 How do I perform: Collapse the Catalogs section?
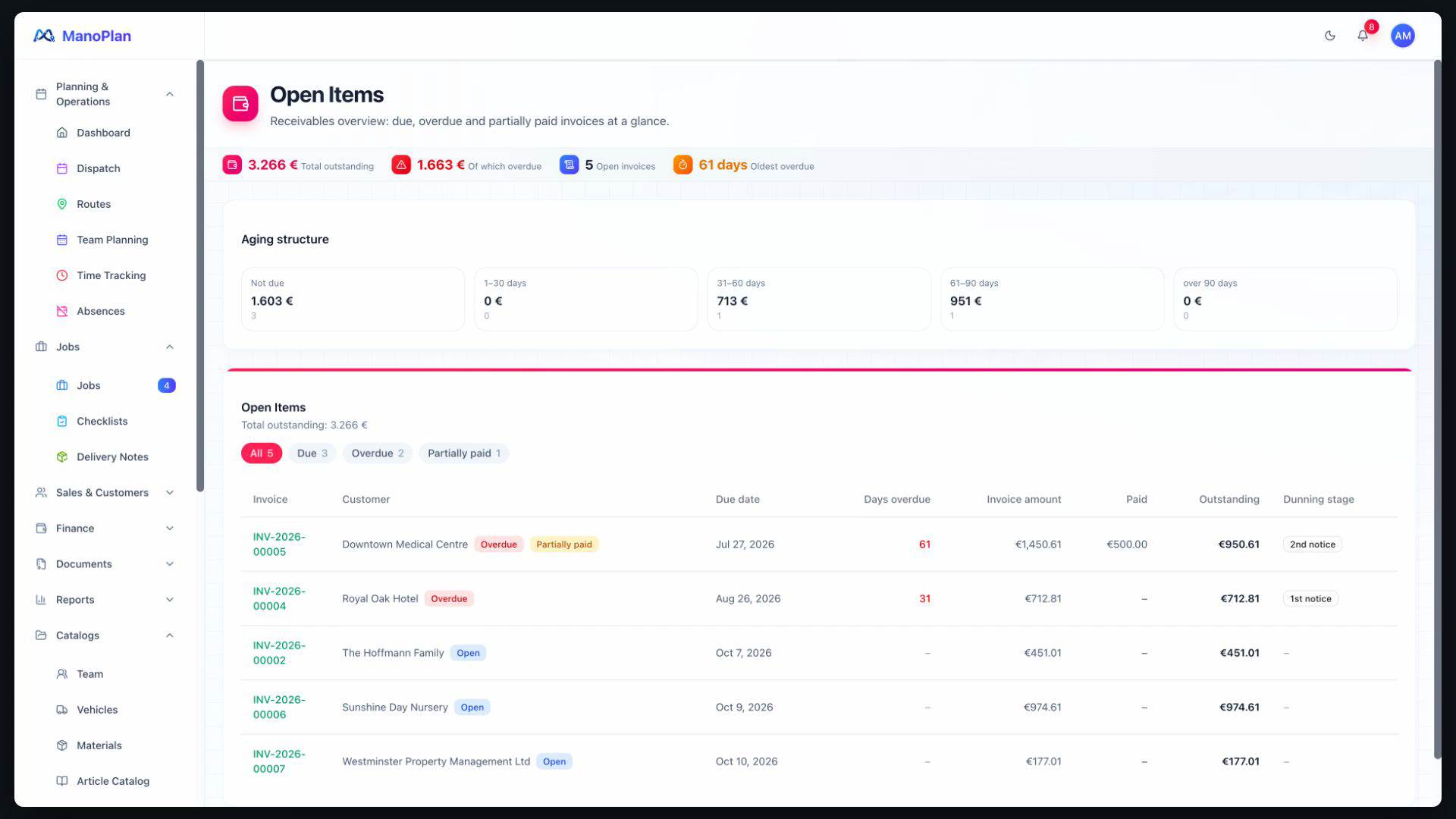[x=170, y=635]
